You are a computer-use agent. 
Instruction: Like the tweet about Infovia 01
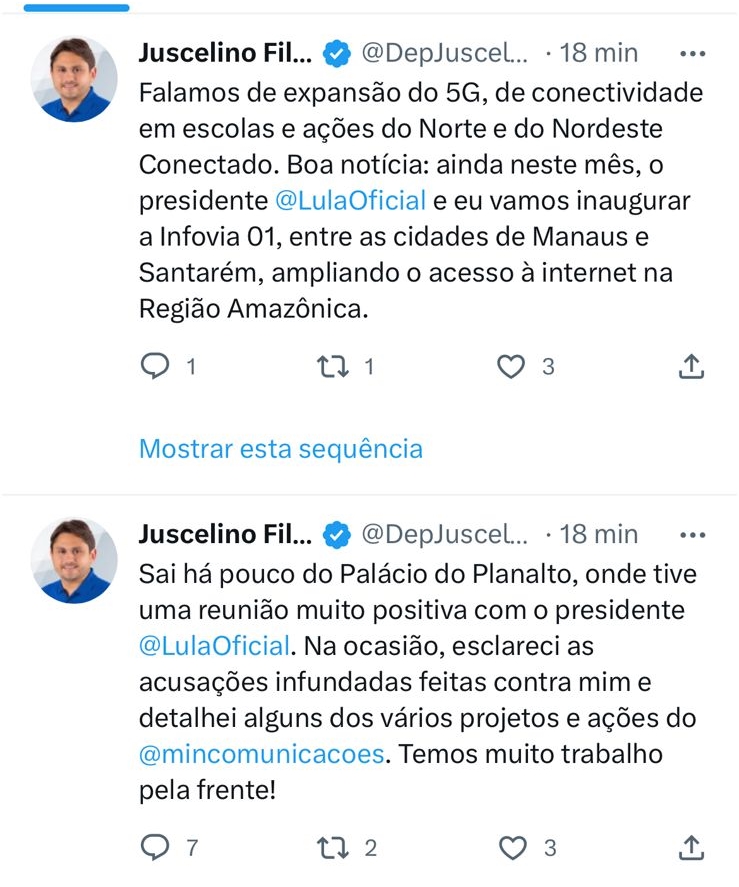click(511, 367)
